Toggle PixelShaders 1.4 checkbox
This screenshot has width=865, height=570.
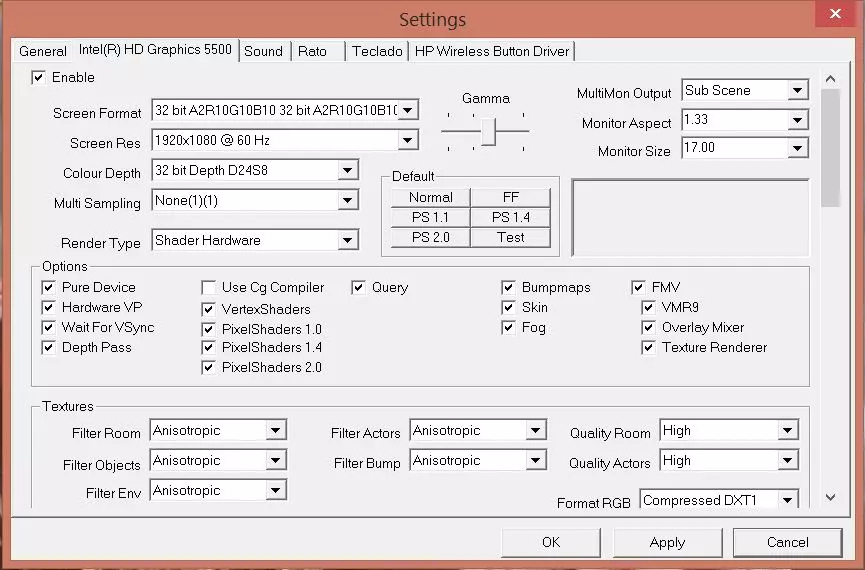[209, 348]
